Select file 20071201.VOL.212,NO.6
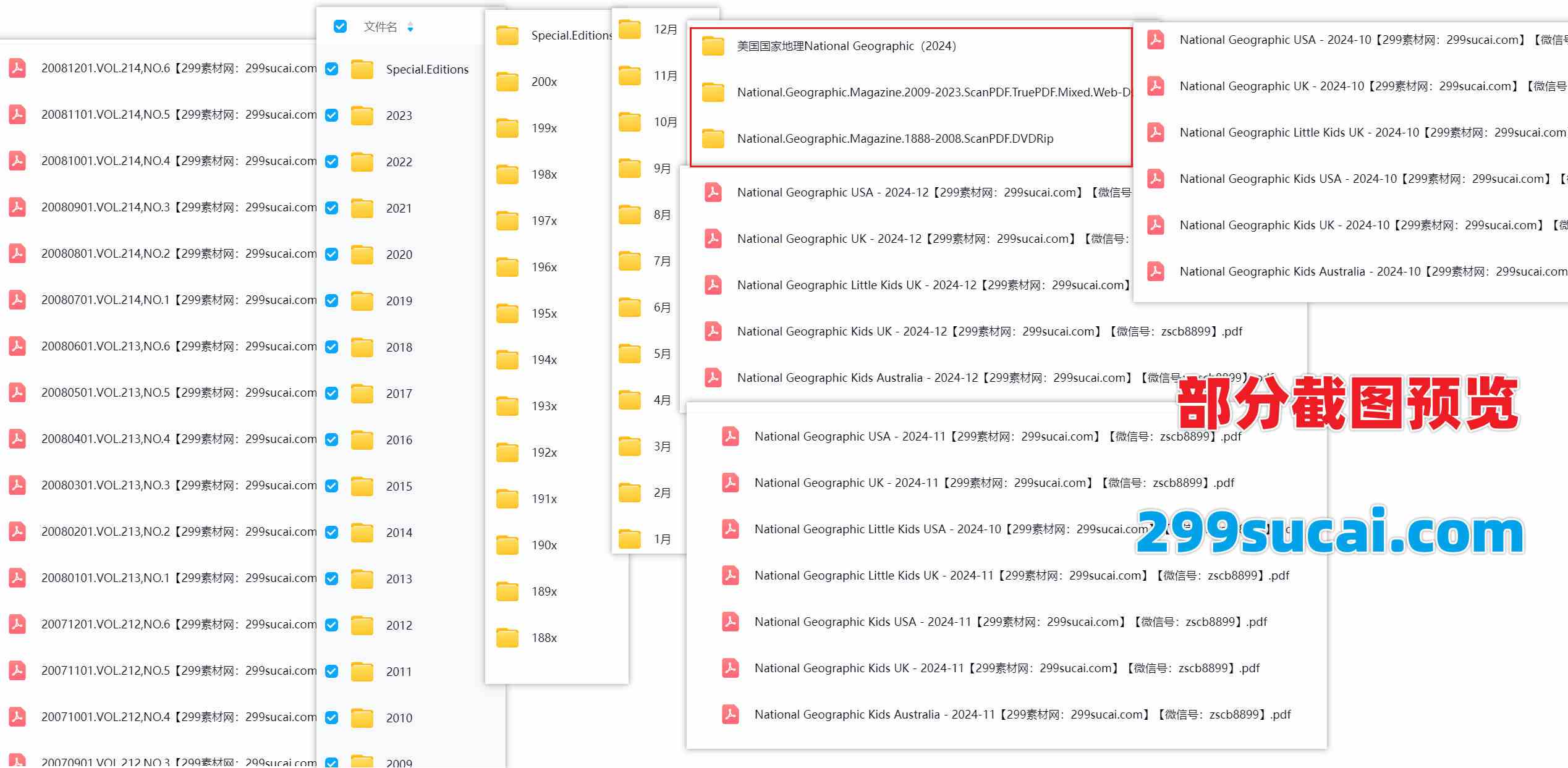Image resolution: width=1568 pixels, height=768 pixels. [x=179, y=624]
